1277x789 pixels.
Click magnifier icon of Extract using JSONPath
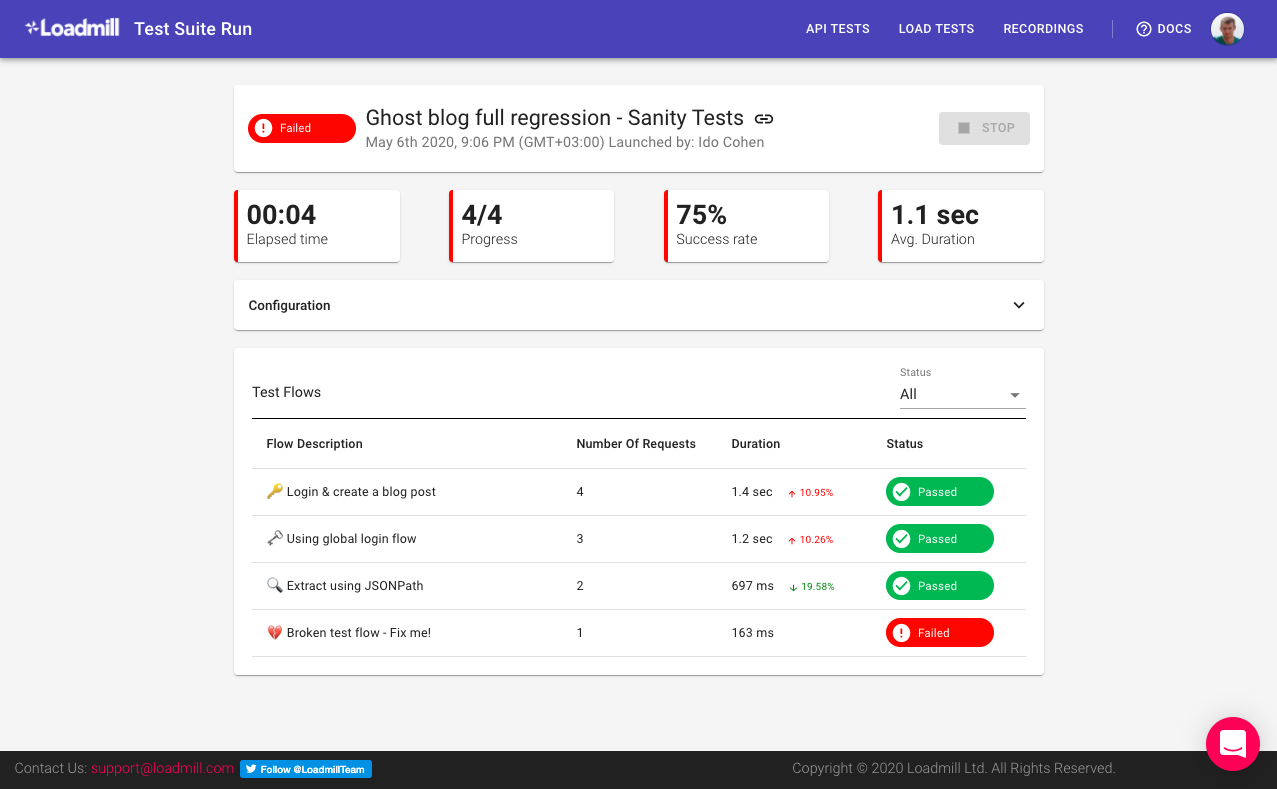pyautogui.click(x=275, y=585)
